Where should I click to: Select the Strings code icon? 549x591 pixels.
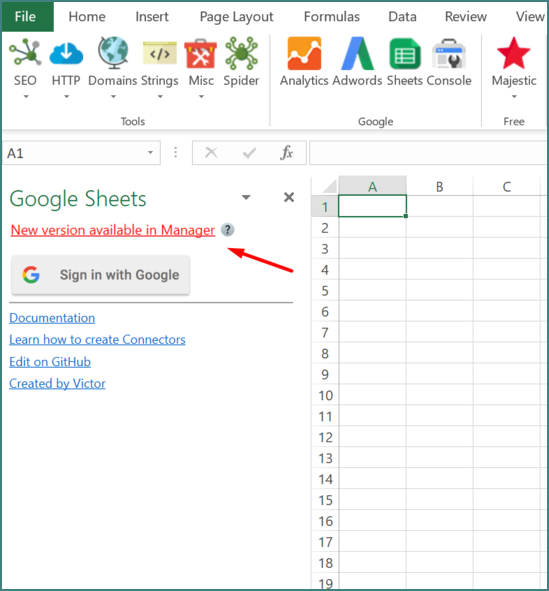(159, 53)
